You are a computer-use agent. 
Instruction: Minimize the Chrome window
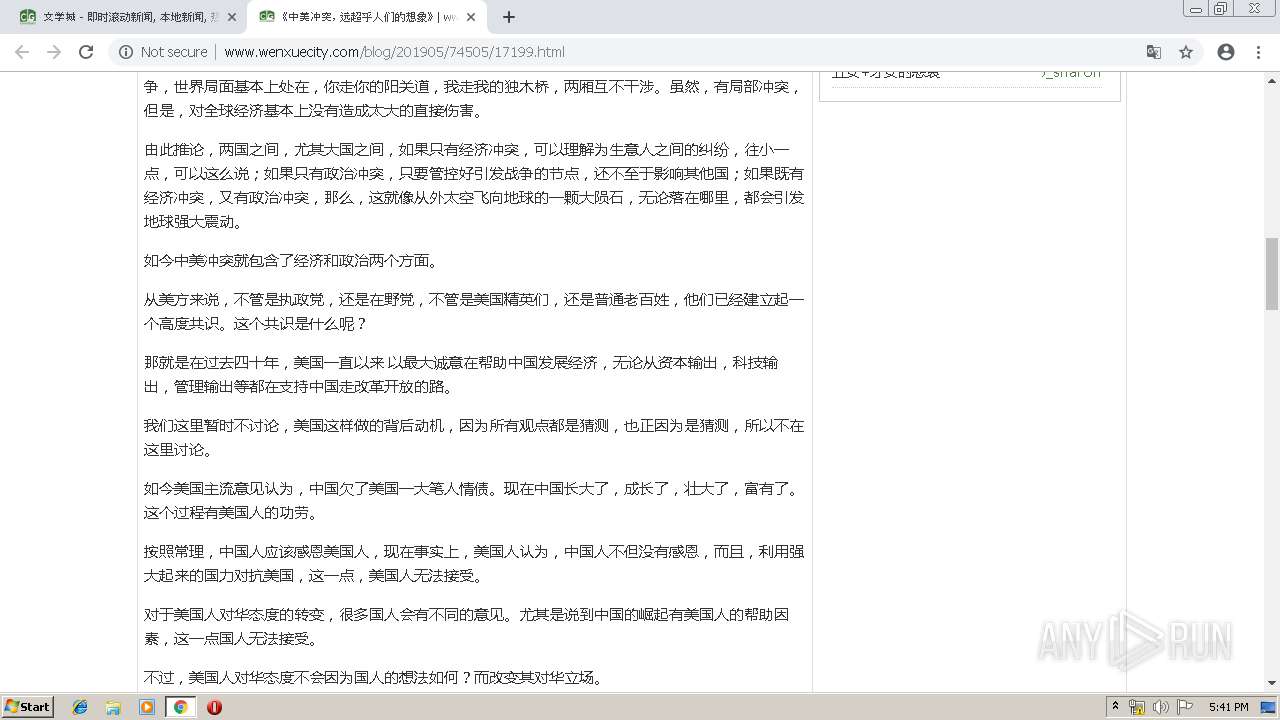coord(1195,10)
